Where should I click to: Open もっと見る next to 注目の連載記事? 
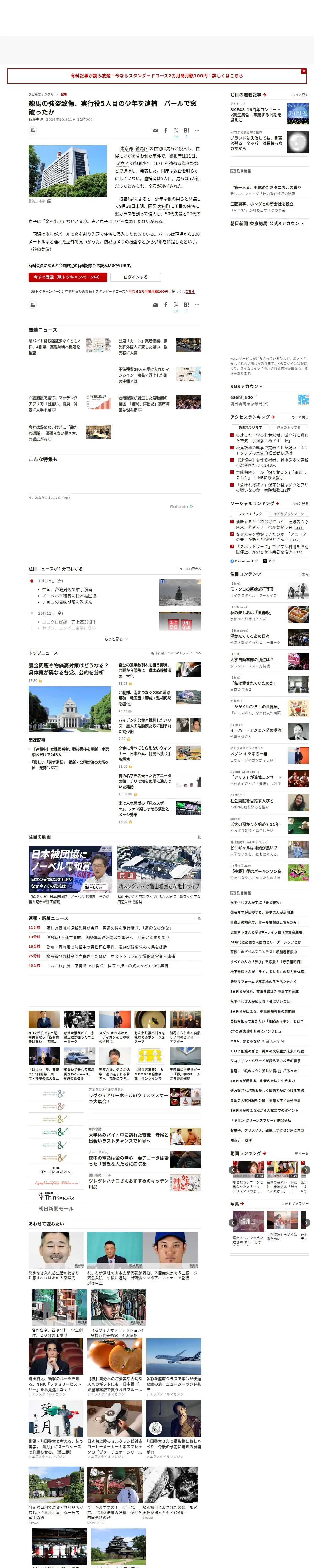300,95
